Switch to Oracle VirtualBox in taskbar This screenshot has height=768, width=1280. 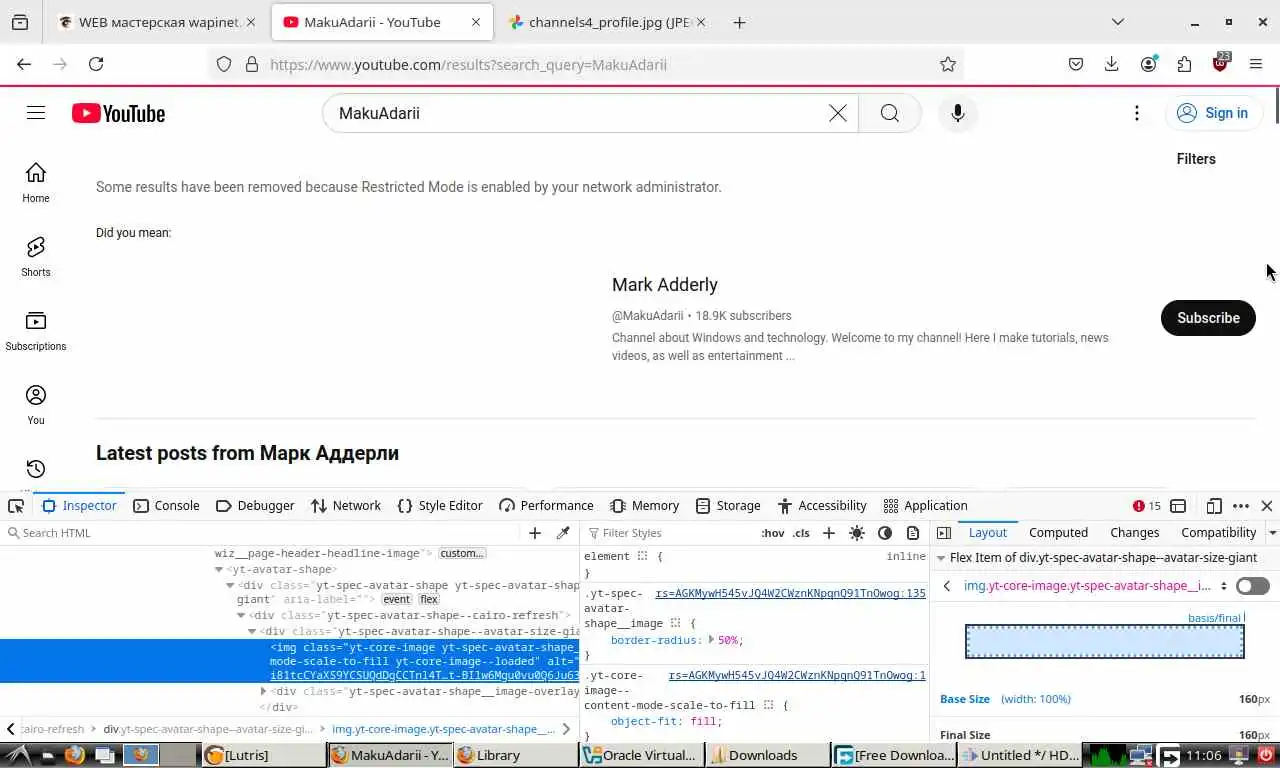pyautogui.click(x=641, y=755)
